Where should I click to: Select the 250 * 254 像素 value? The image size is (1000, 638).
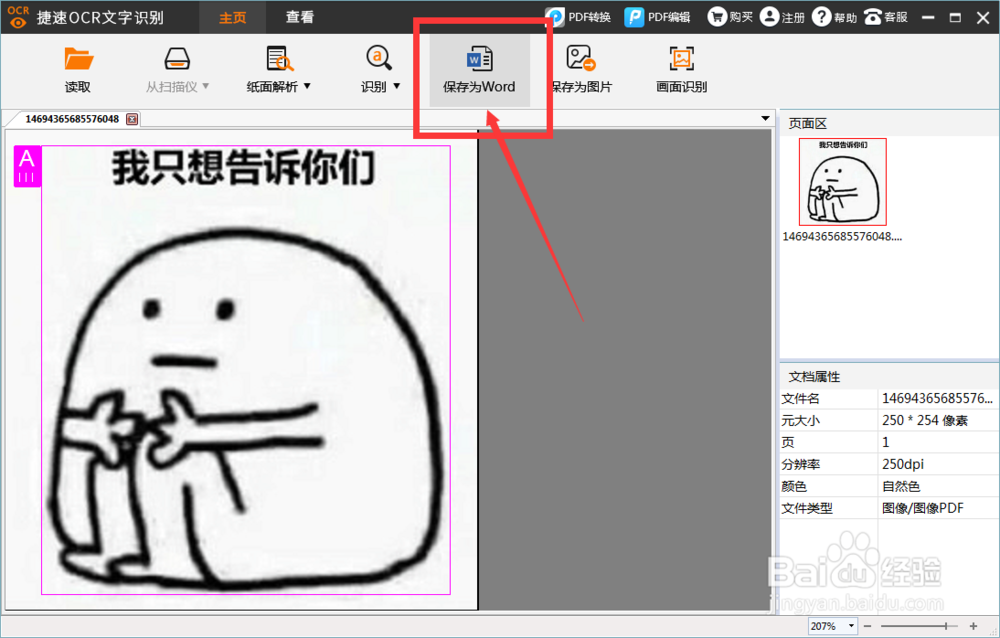(925, 420)
